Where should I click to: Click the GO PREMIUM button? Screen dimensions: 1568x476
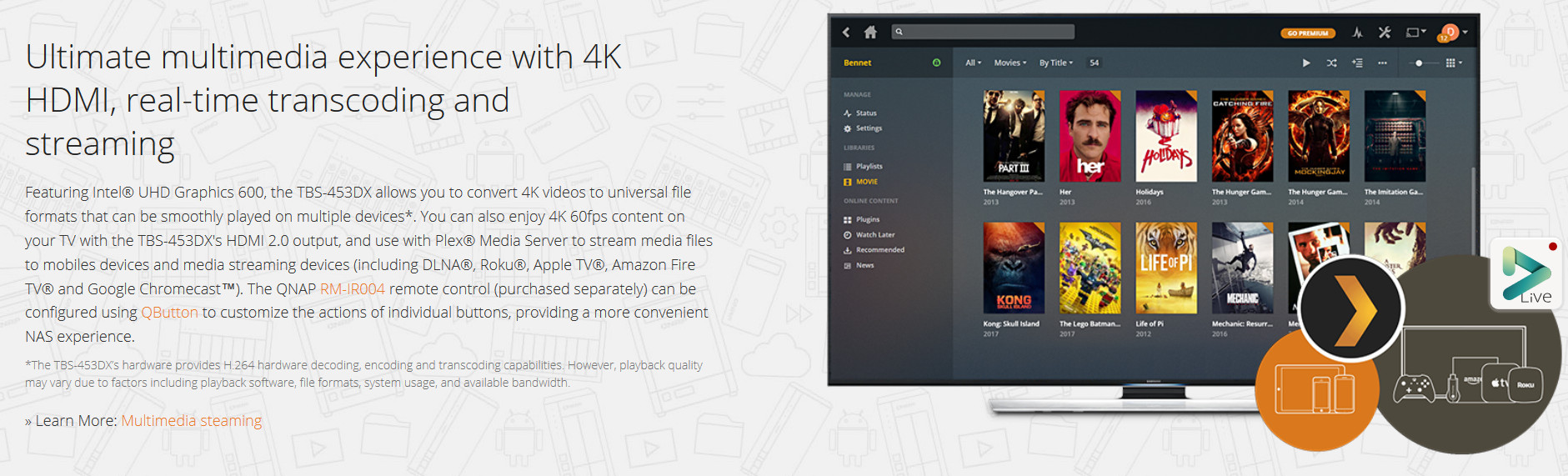click(1308, 33)
